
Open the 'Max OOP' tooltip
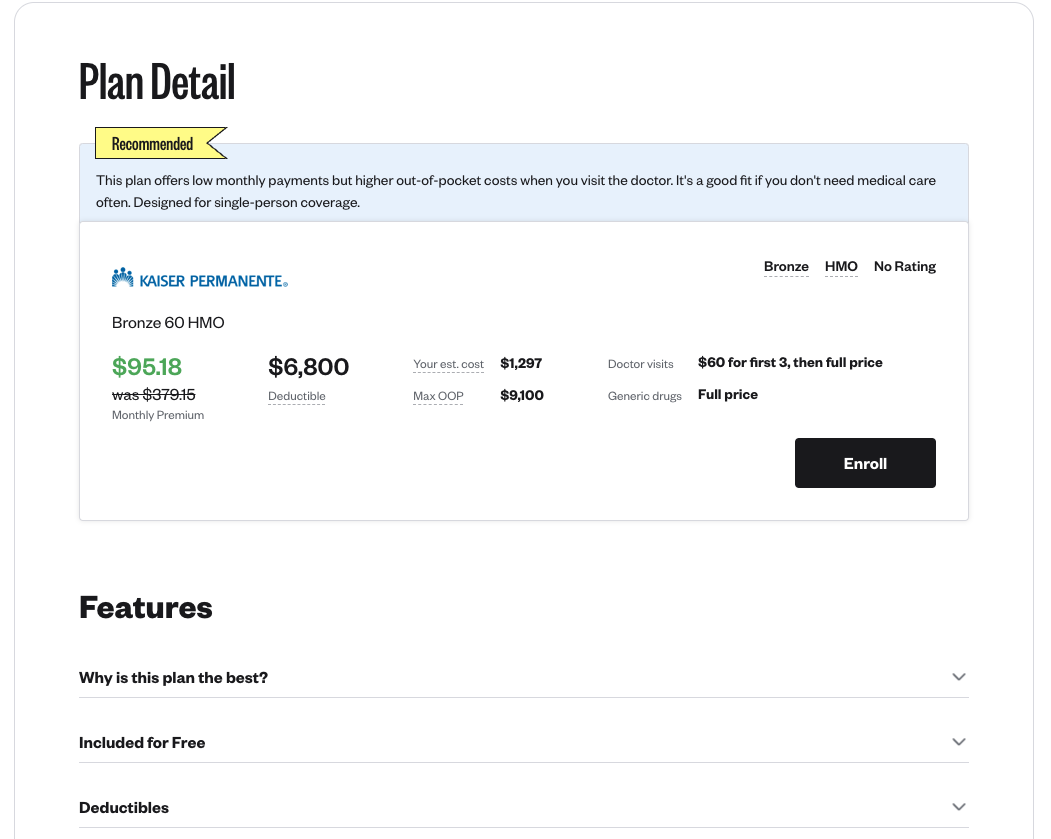pos(438,396)
